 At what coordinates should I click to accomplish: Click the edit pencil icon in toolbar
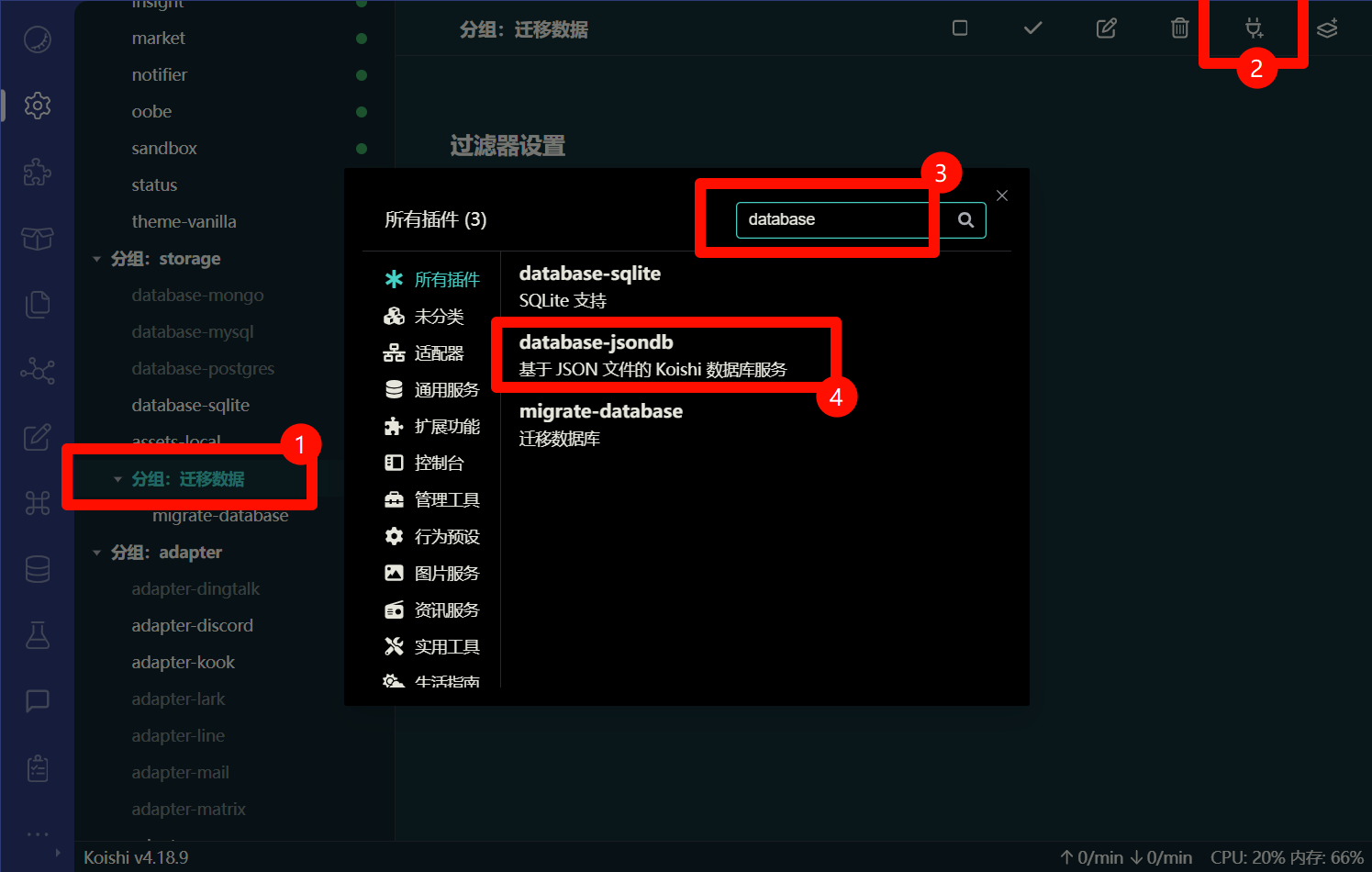pos(1107,28)
